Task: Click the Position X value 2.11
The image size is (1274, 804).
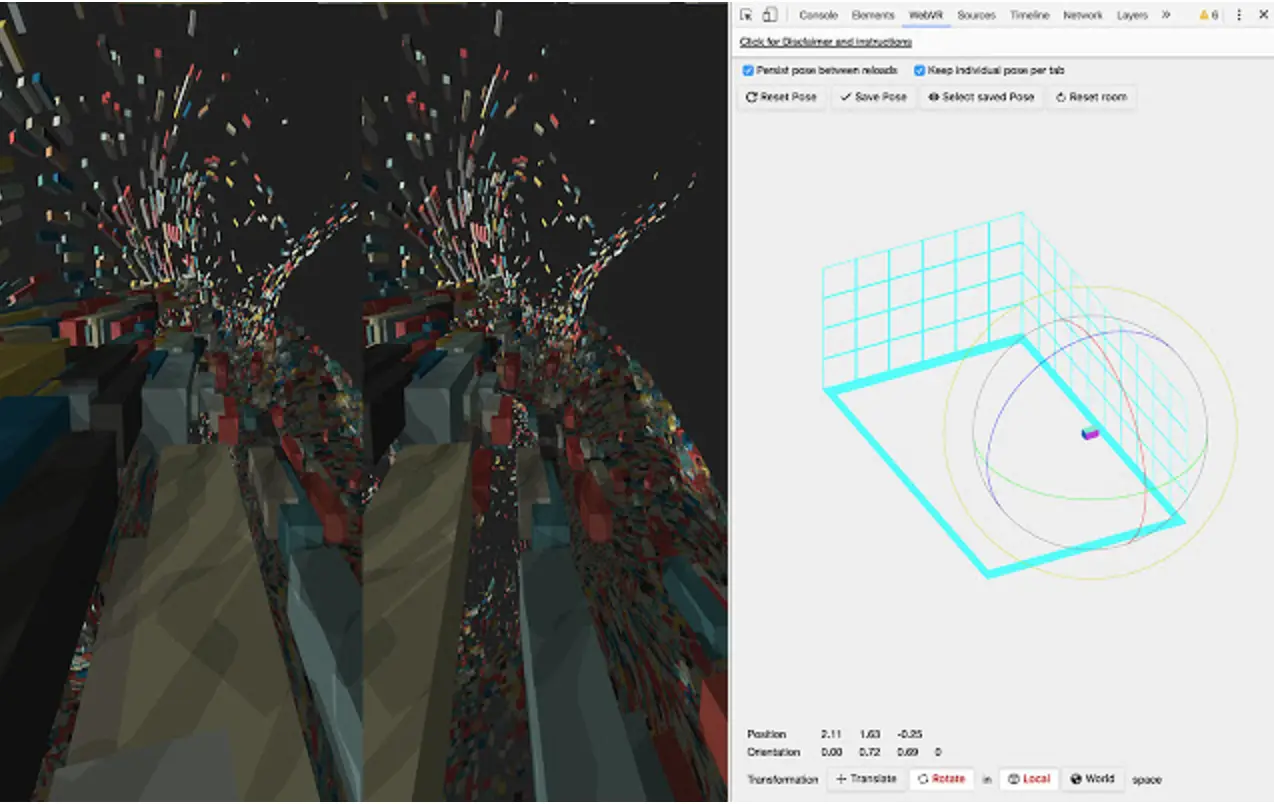Action: pyautogui.click(x=831, y=734)
